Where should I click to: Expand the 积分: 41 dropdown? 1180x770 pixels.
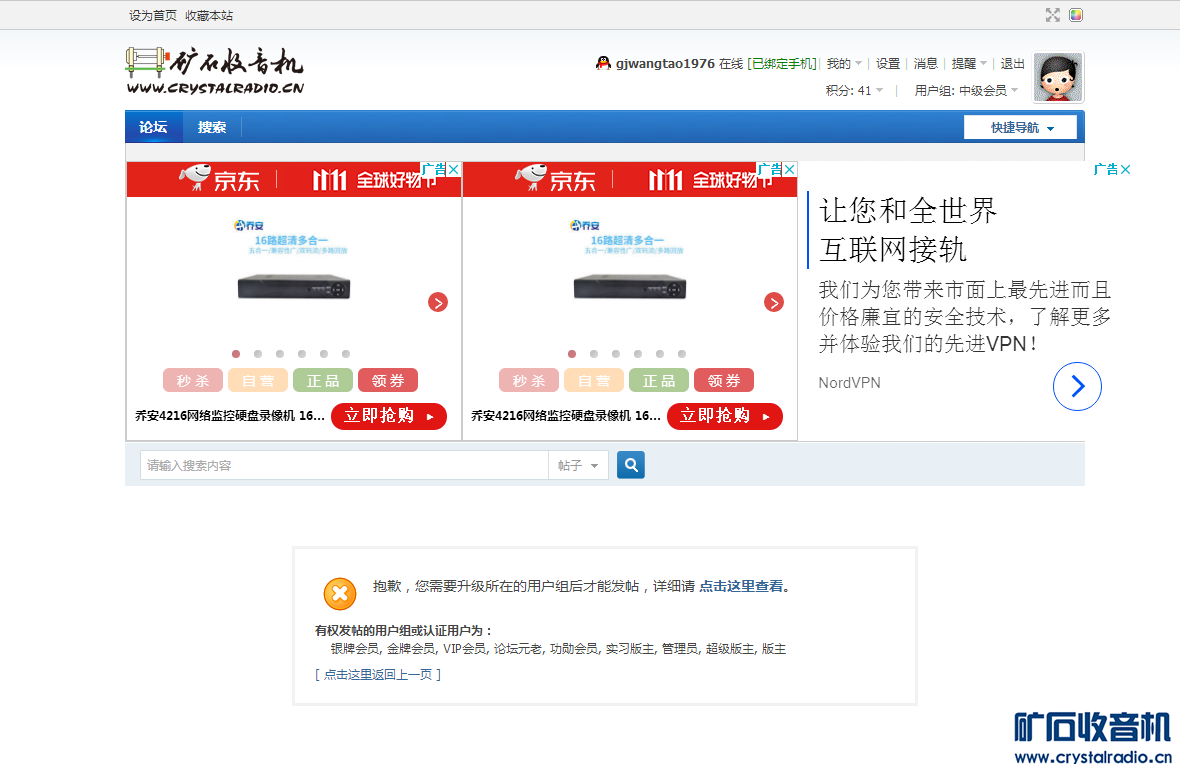(x=854, y=90)
